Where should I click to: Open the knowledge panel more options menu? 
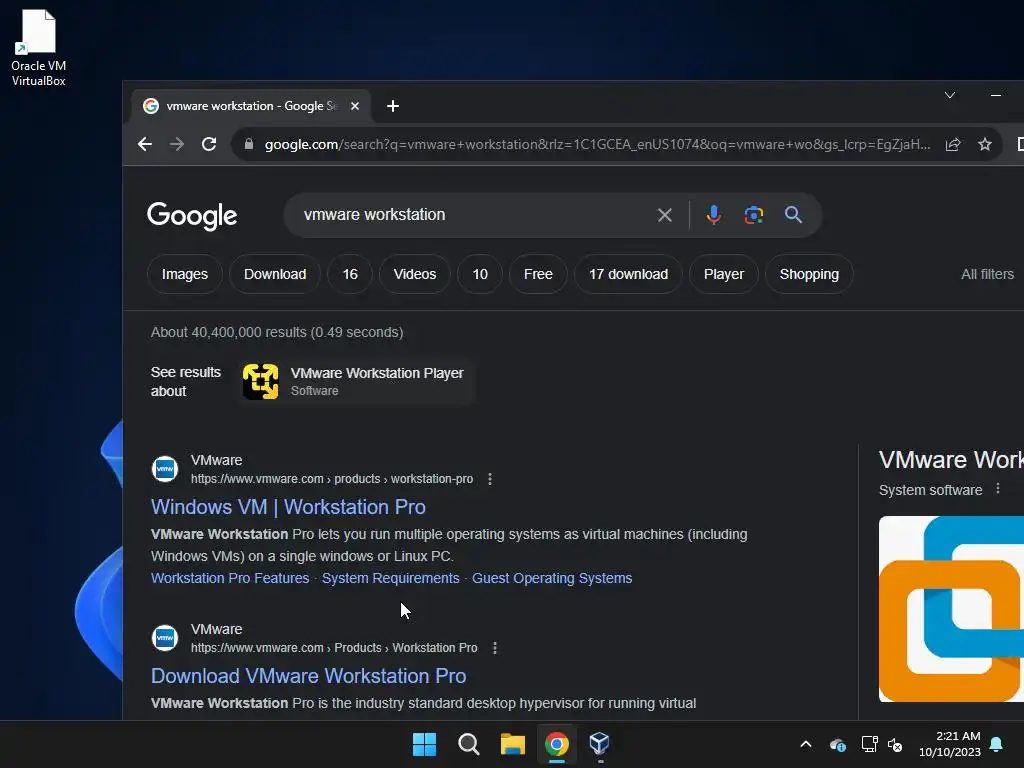coord(997,489)
